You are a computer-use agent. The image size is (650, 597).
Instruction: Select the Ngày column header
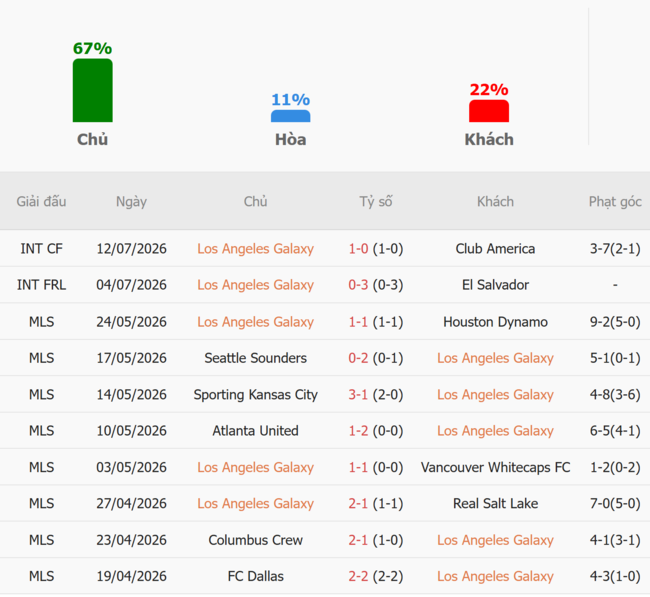(x=131, y=202)
